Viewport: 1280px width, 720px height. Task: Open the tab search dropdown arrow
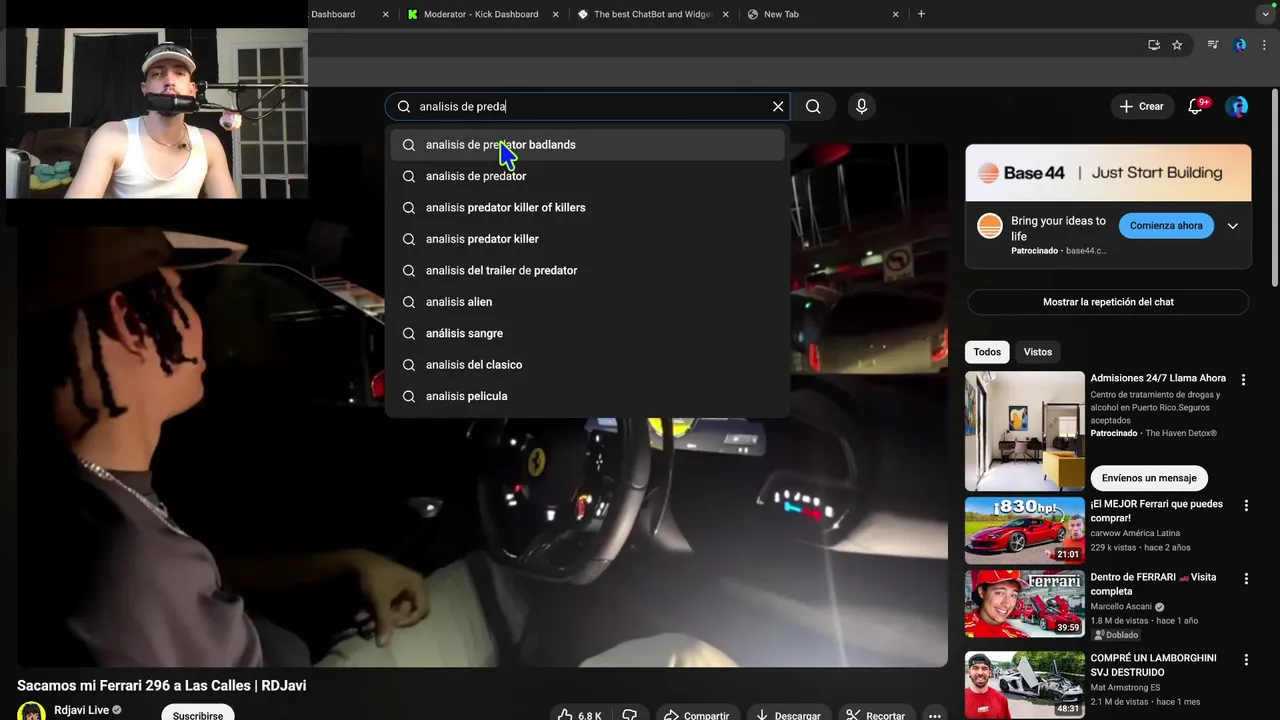[1265, 14]
